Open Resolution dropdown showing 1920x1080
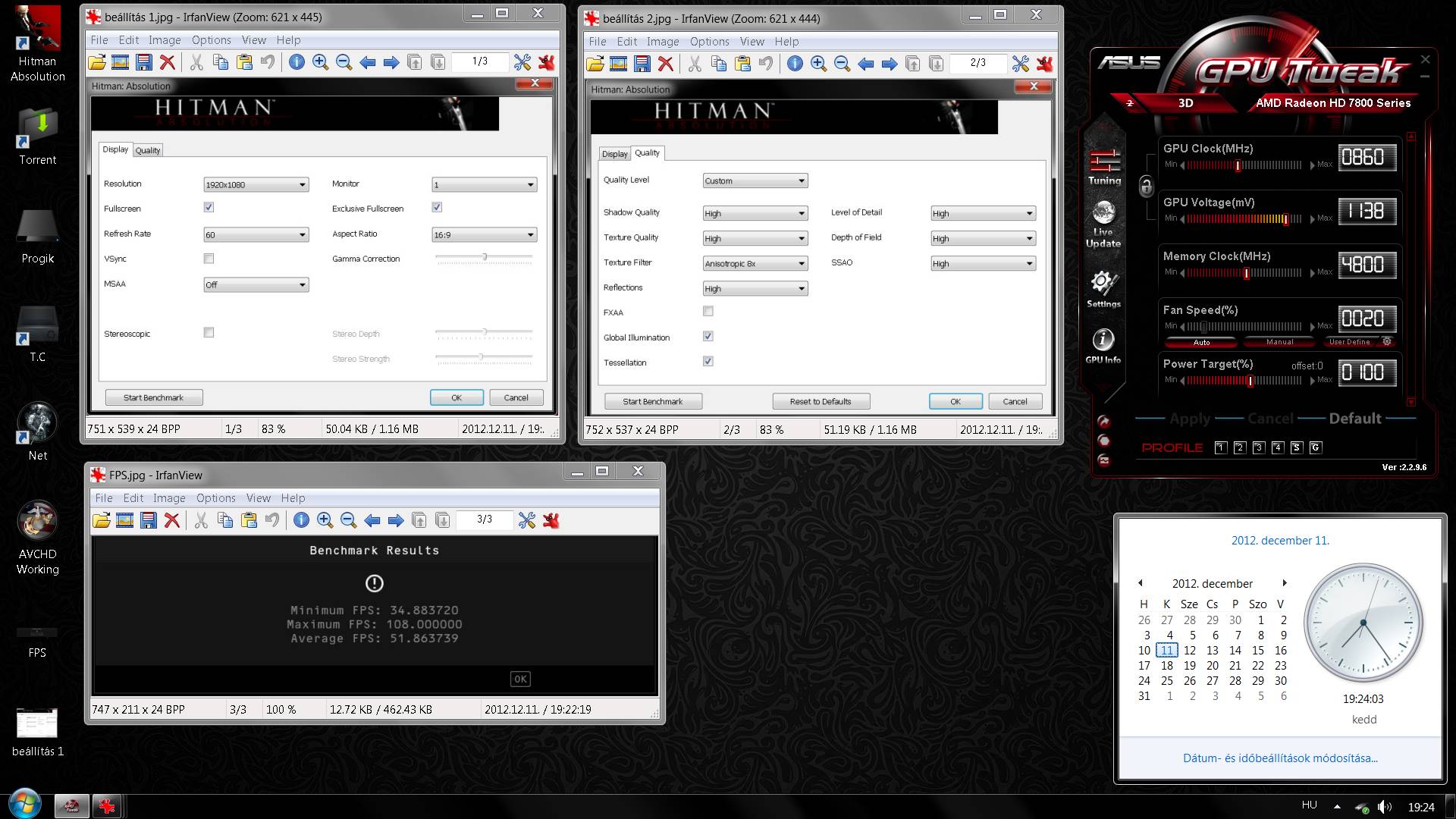The image size is (1456, 819). coord(256,184)
